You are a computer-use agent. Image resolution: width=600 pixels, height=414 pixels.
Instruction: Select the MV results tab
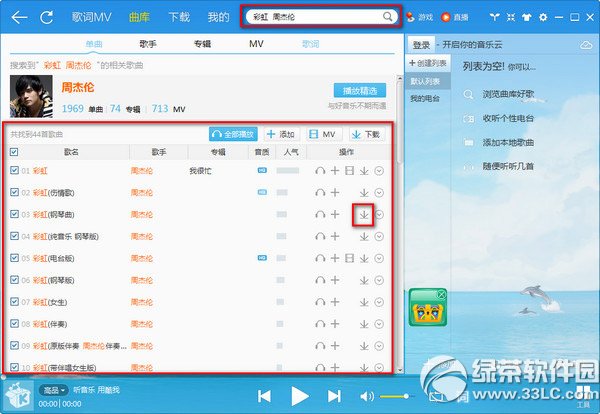tap(256, 44)
